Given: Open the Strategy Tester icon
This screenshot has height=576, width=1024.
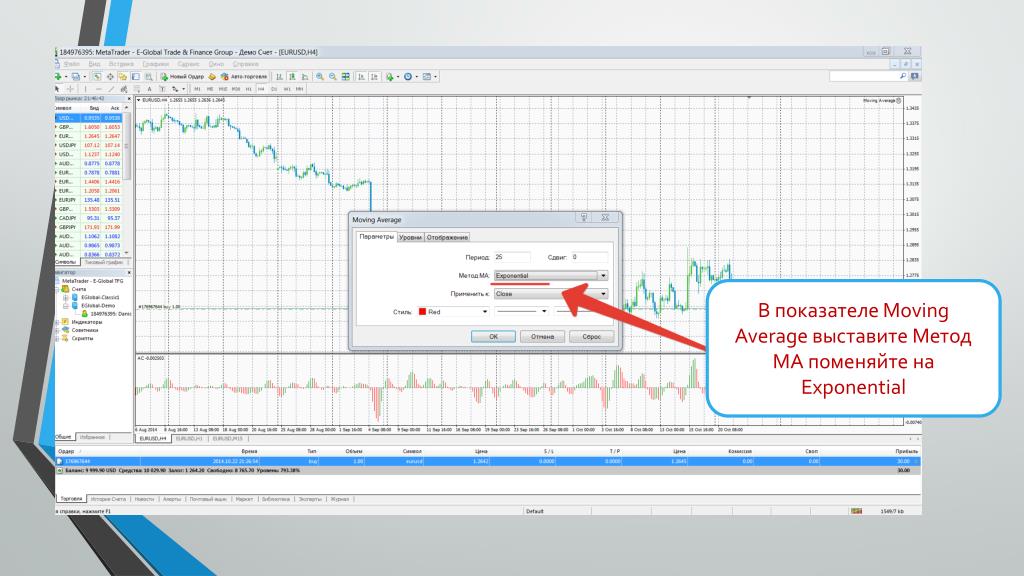Looking at the screenshot, I should pos(149,76).
